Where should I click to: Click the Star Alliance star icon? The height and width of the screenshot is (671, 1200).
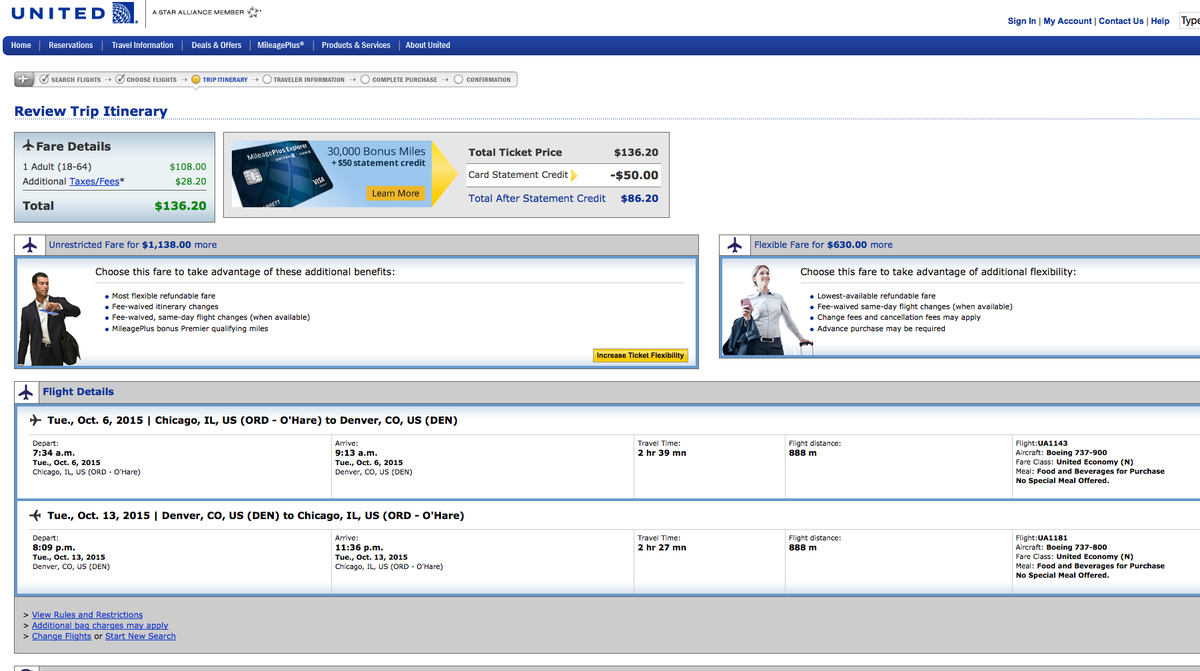click(254, 12)
